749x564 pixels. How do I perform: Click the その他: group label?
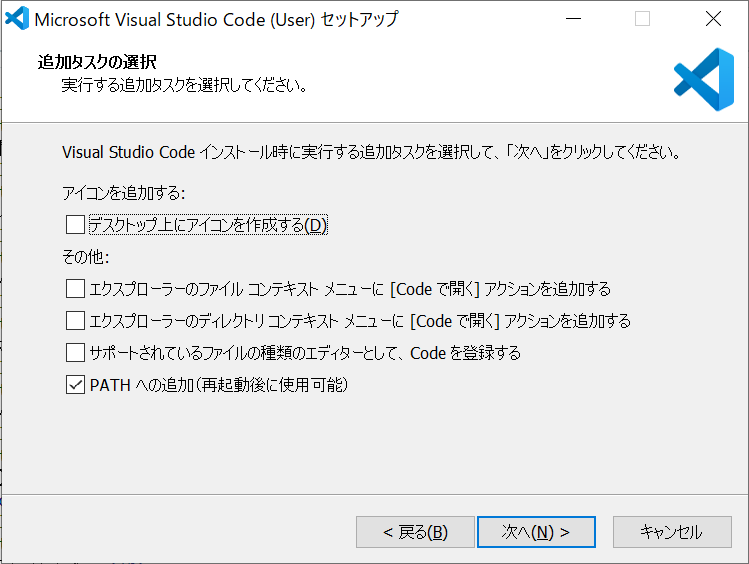coord(86,257)
